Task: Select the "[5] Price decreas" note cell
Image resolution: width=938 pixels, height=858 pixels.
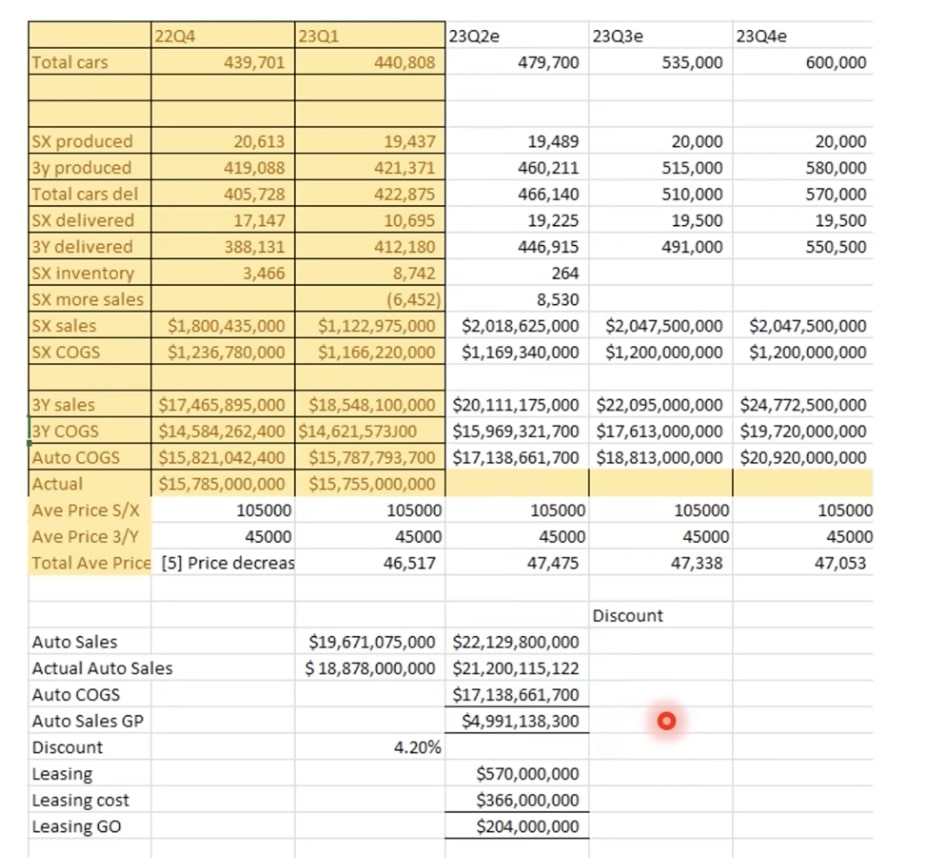Action: [x=226, y=563]
